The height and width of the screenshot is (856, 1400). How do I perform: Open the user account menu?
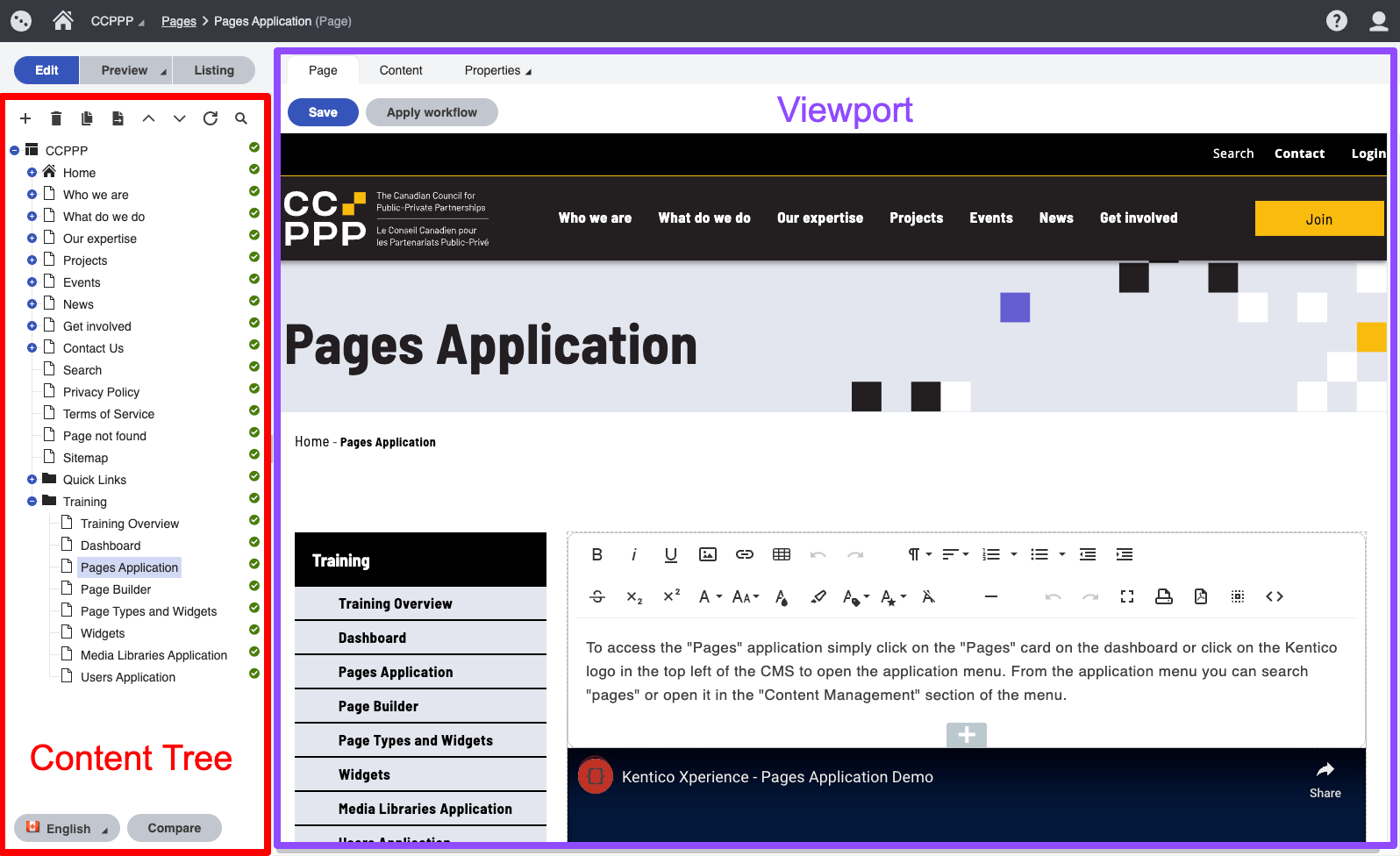coord(1379,20)
